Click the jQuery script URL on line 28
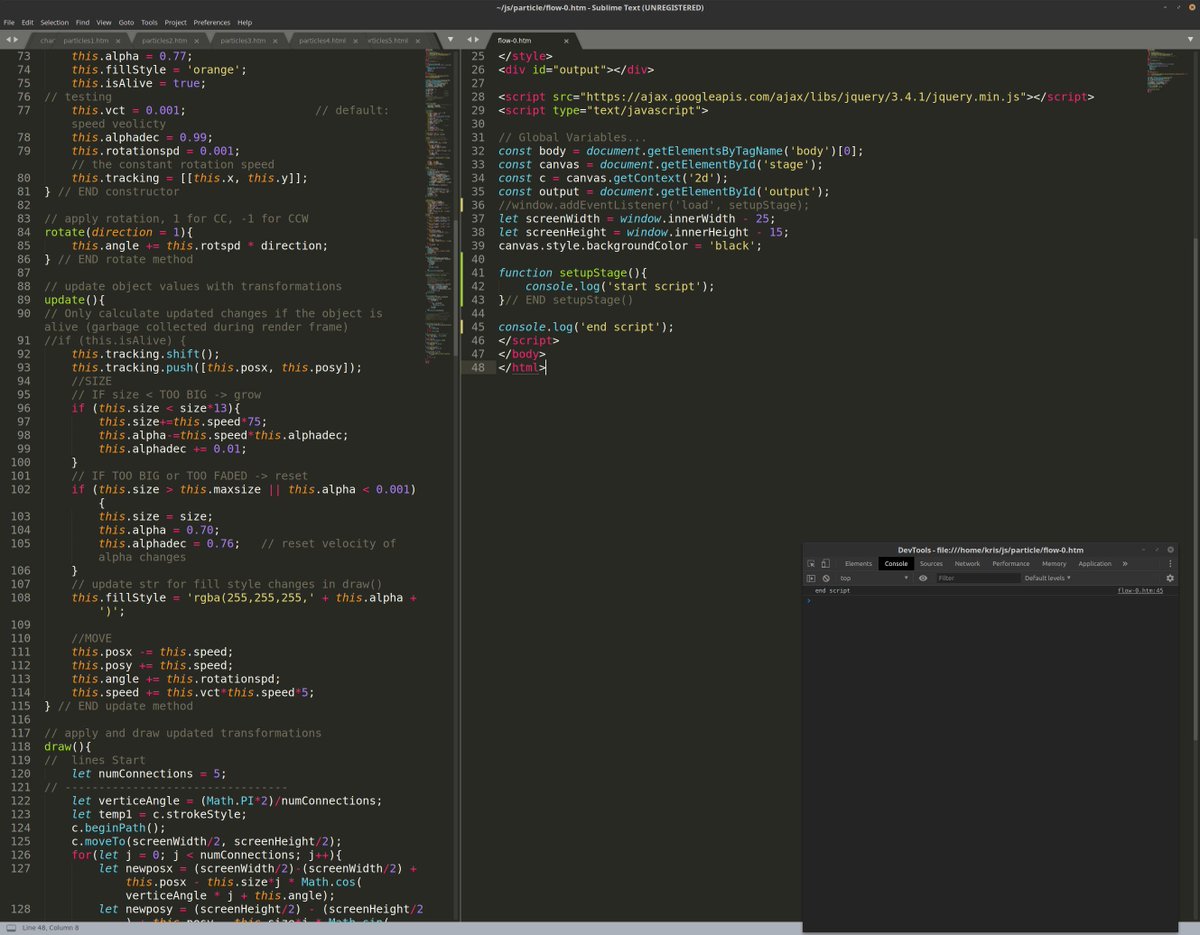The height and width of the screenshot is (935, 1200). point(805,96)
